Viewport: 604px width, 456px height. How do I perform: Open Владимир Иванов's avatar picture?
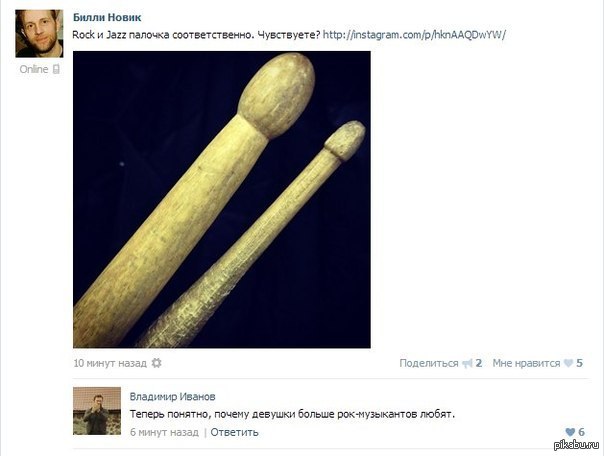click(97, 411)
